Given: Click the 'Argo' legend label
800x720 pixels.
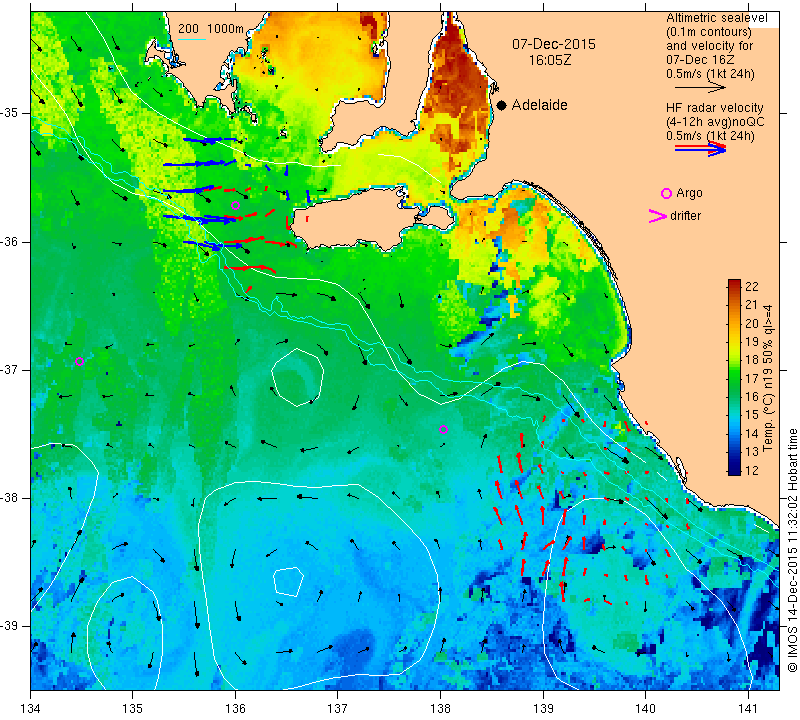Looking at the screenshot, I should [x=689, y=193].
